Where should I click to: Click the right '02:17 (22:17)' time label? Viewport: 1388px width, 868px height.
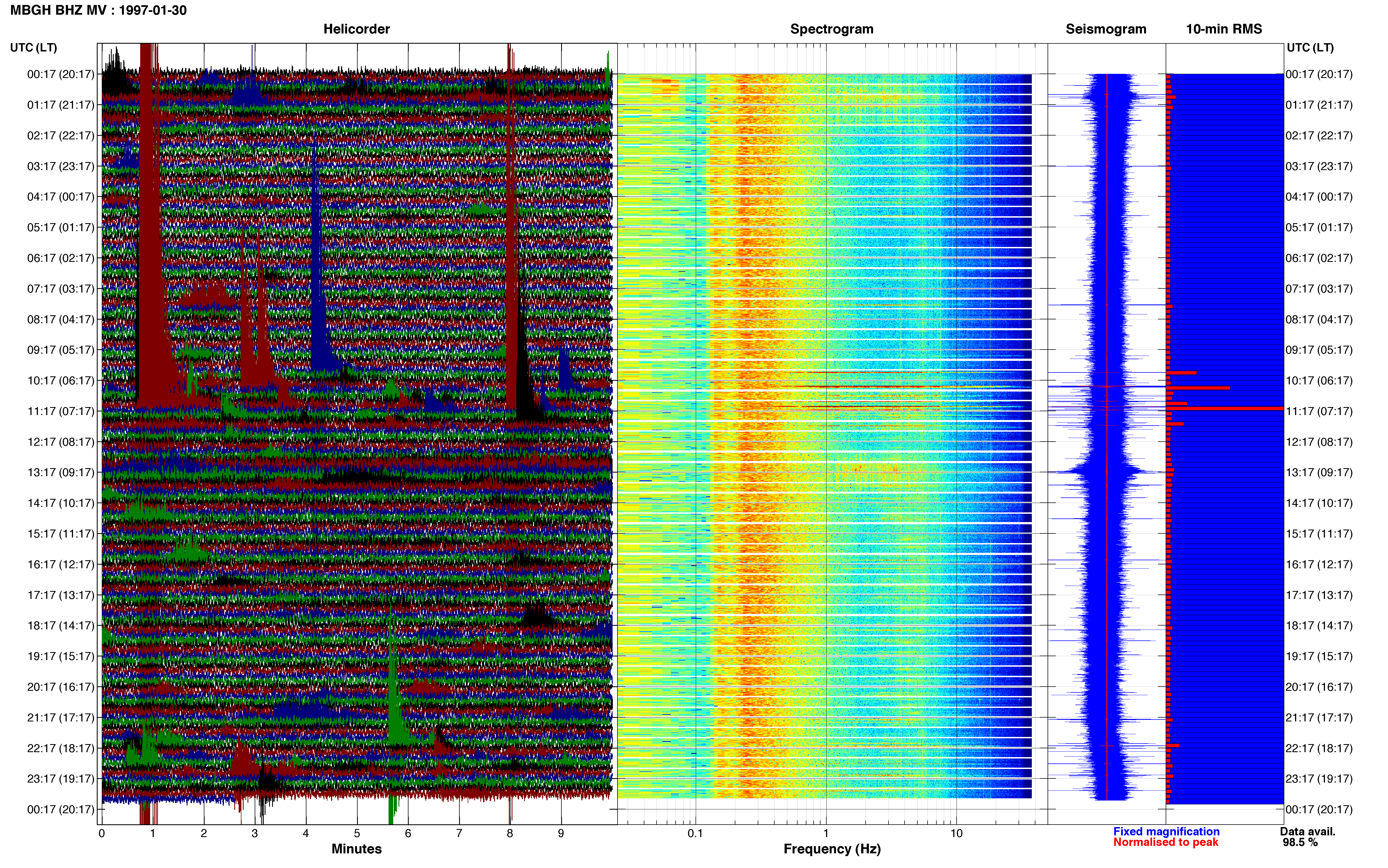tap(1319, 135)
